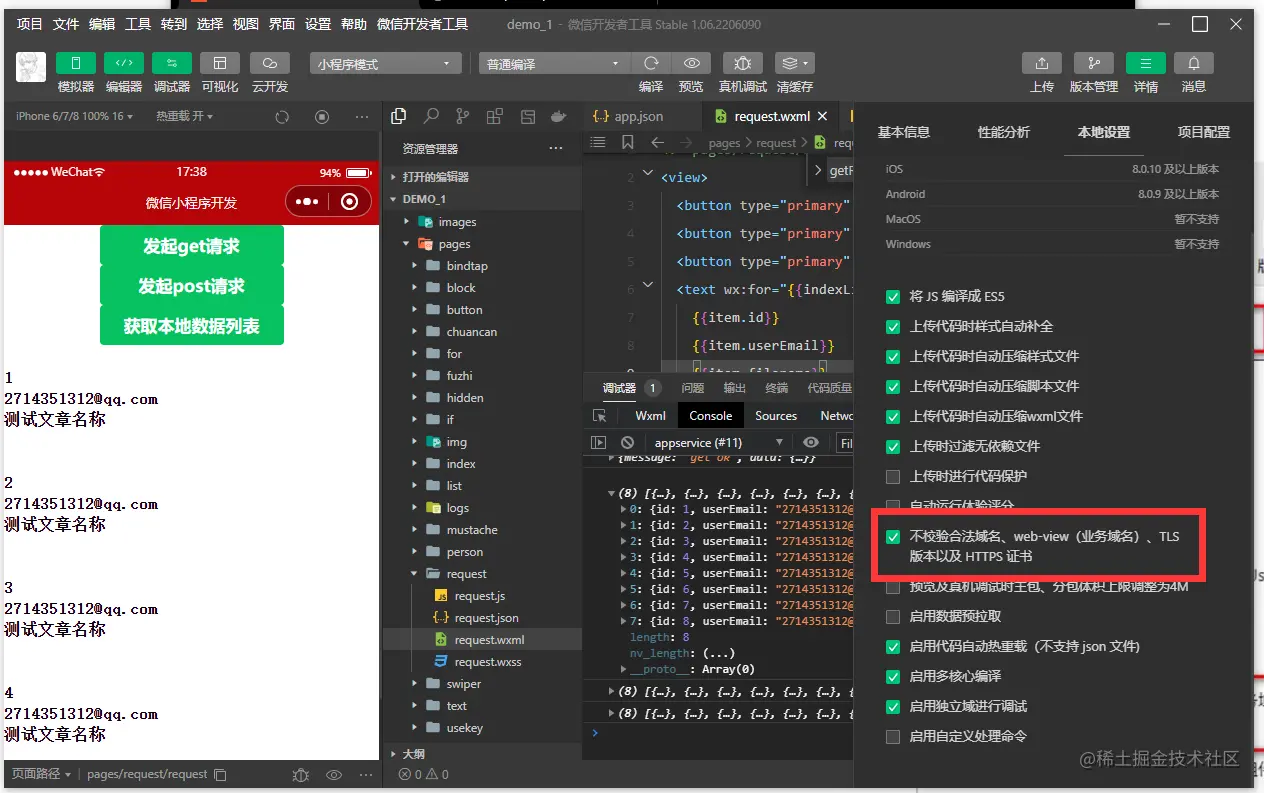Uncheck 上传代码时自动压缩脚本文件
The image size is (1264, 793).
tap(893, 387)
